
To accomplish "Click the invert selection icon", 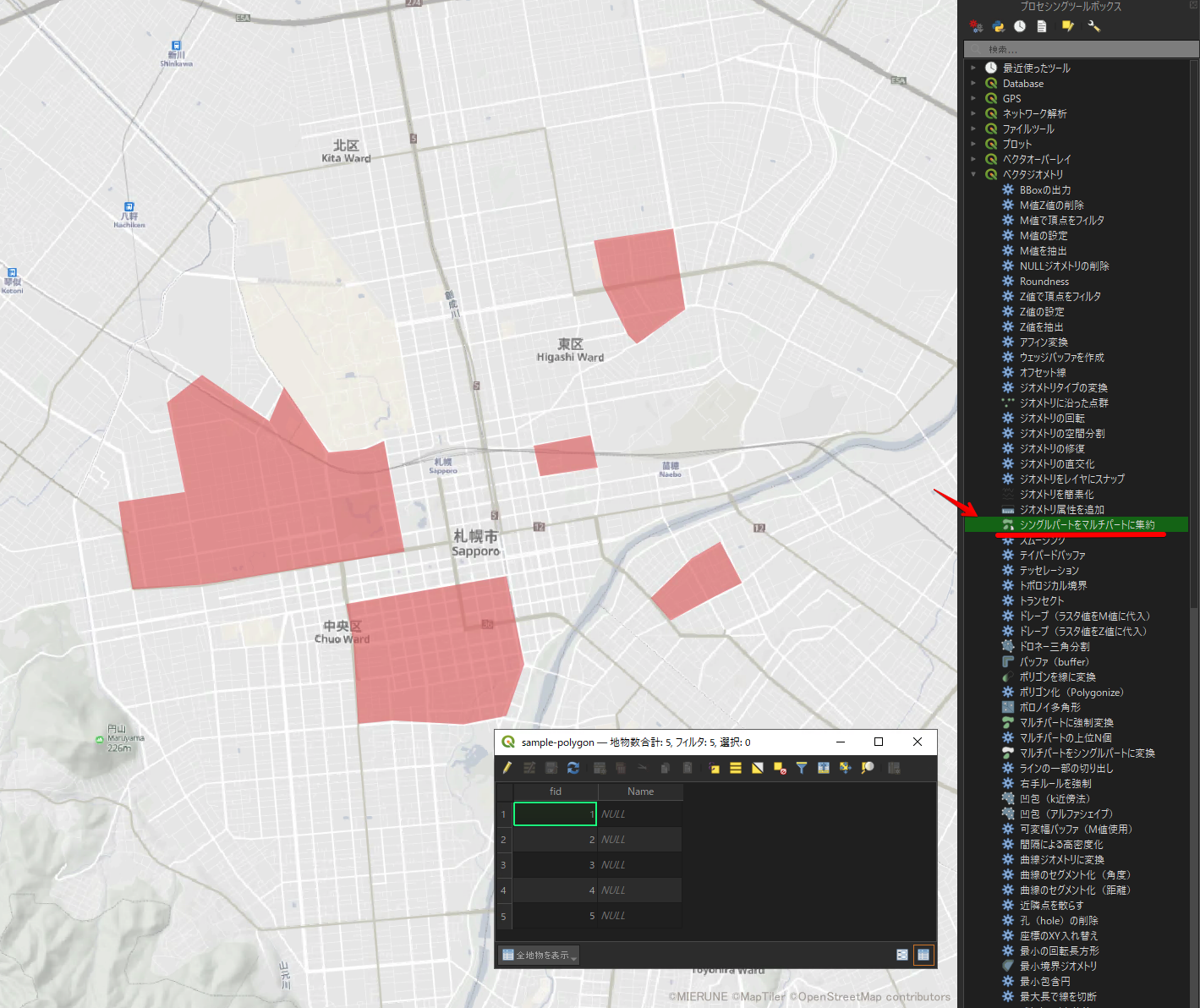I will (758, 768).
